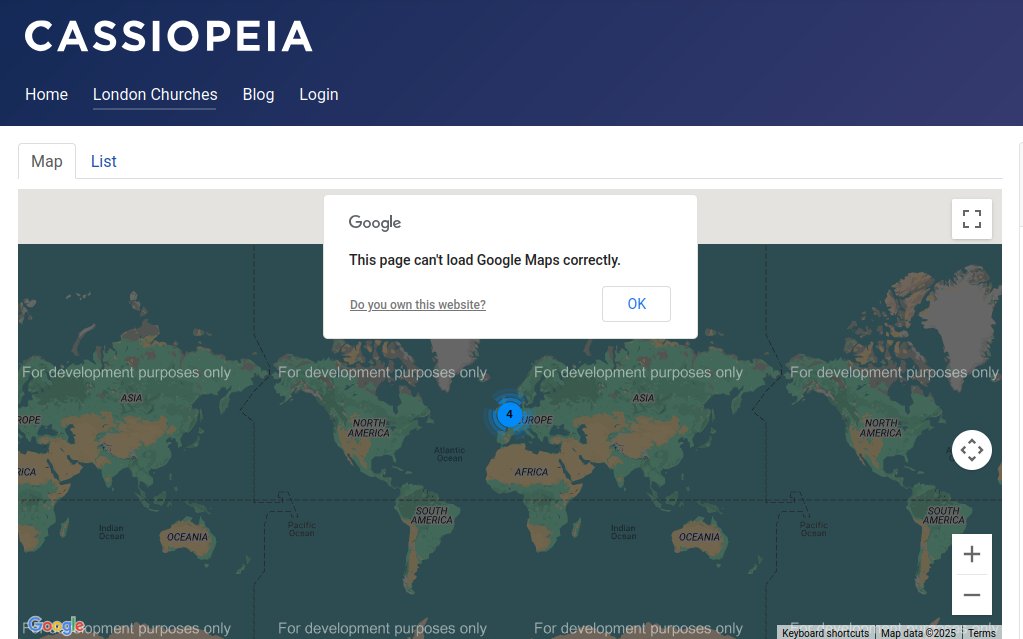Click the 'AFRICA' map label
The width and height of the screenshot is (1023, 639).
point(531,472)
